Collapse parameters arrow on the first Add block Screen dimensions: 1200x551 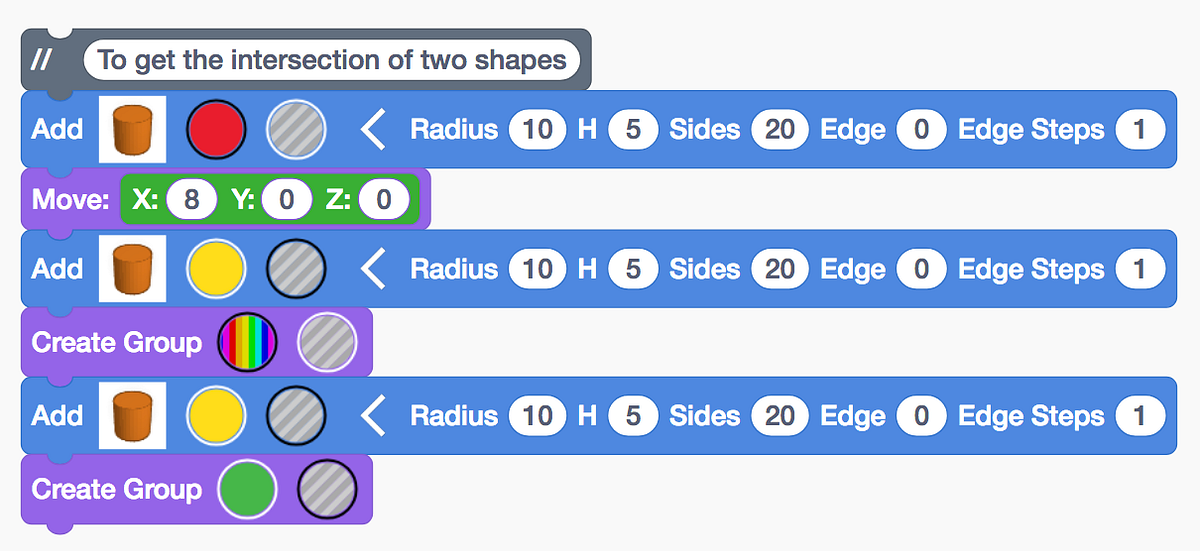coord(372,130)
